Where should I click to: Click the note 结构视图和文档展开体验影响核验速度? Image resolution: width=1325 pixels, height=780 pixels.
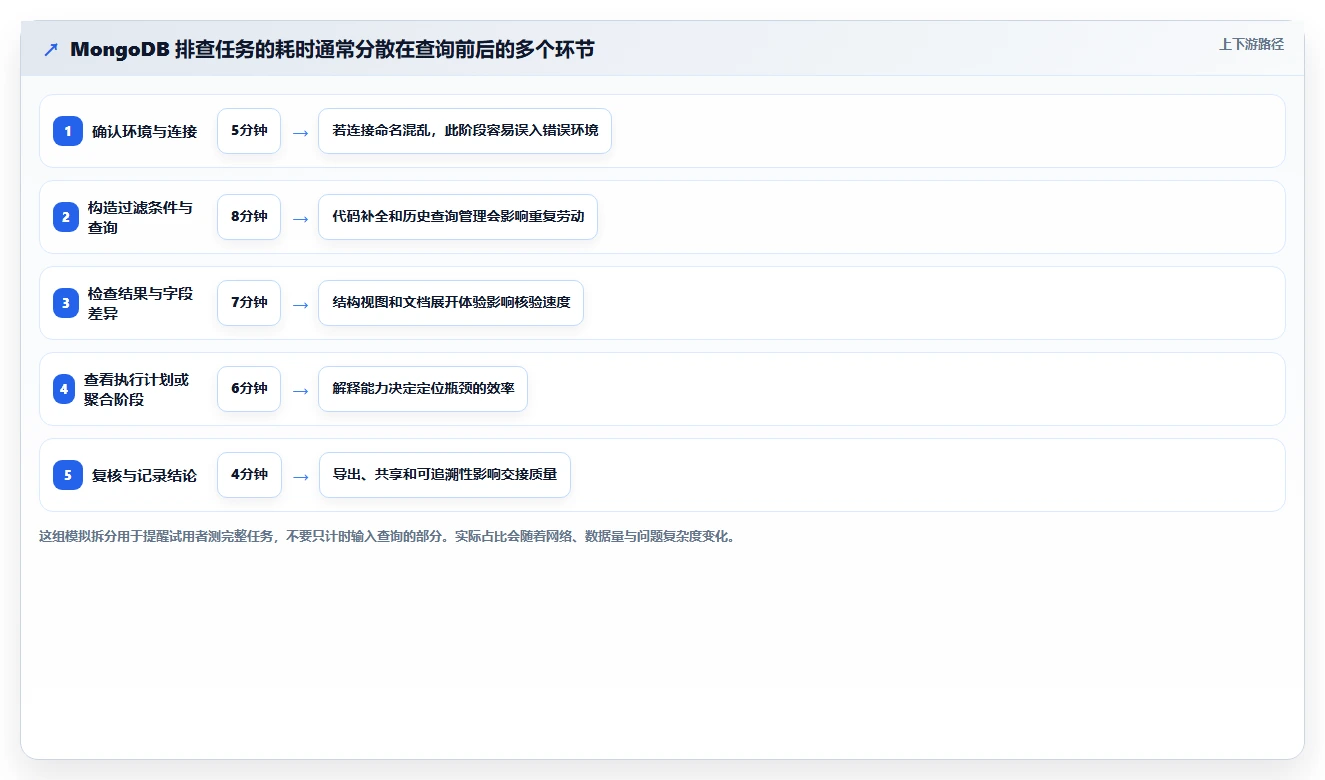451,303
